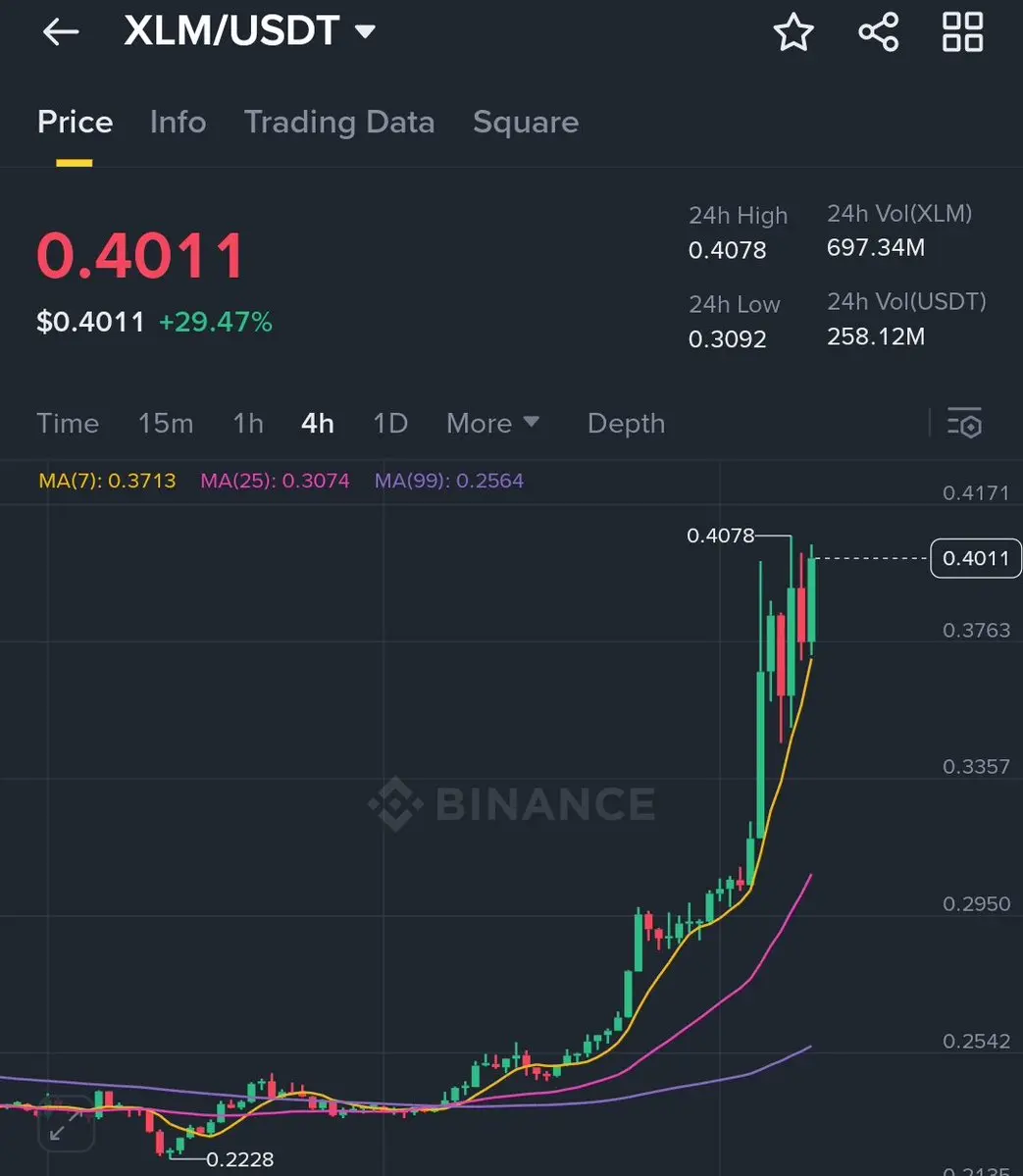Tap the 24h Vol(USDT) value 258.12M
The width and height of the screenshot is (1023, 1176).
click(x=875, y=336)
